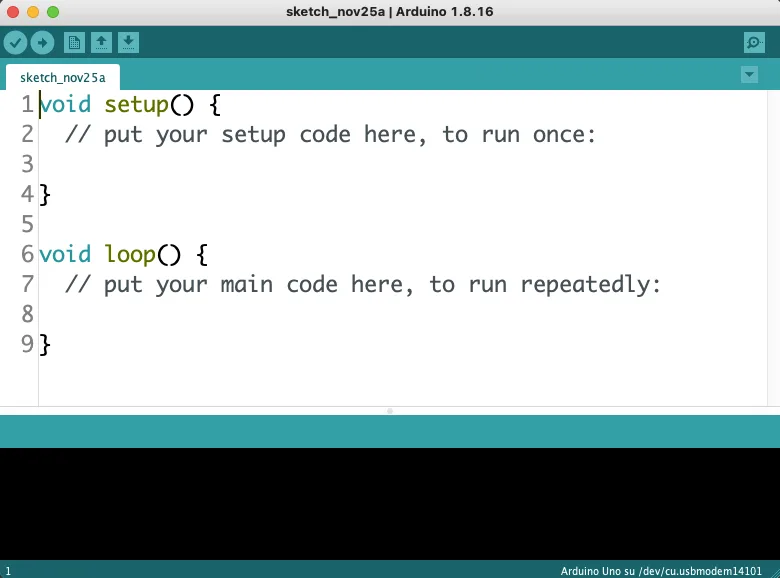Click the Verify checkmark button
780x578 pixels.
click(x=15, y=43)
